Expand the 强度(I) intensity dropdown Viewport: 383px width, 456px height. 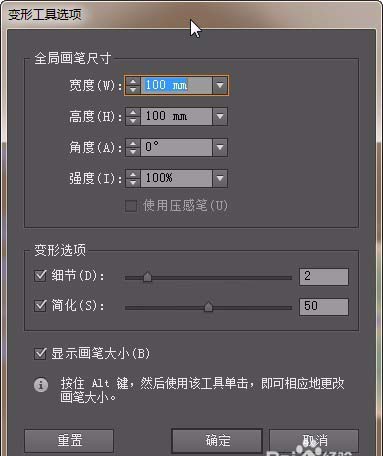(x=220, y=179)
